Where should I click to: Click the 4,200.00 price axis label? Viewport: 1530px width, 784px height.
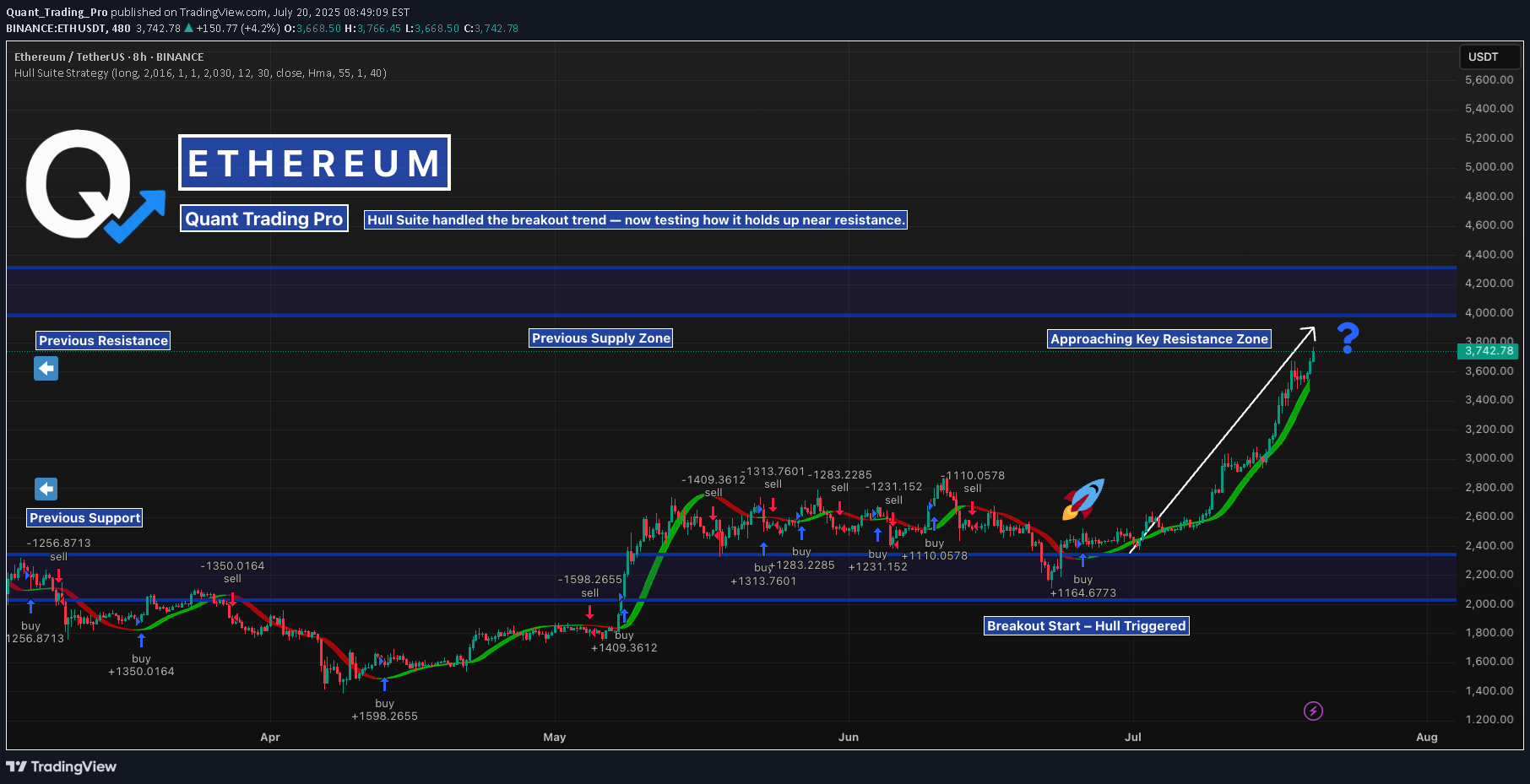pos(1489,284)
